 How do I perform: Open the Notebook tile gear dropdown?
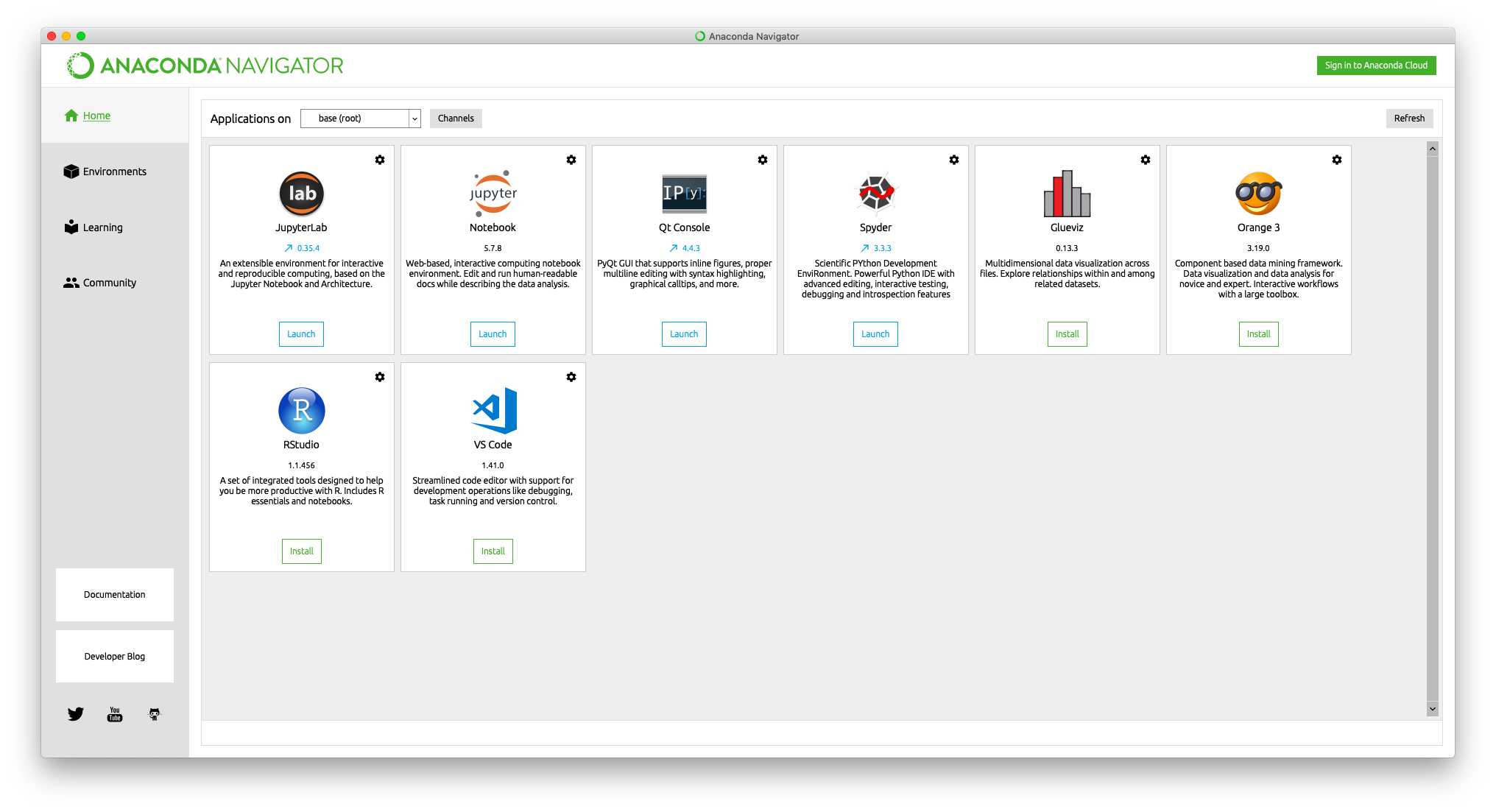click(x=571, y=160)
